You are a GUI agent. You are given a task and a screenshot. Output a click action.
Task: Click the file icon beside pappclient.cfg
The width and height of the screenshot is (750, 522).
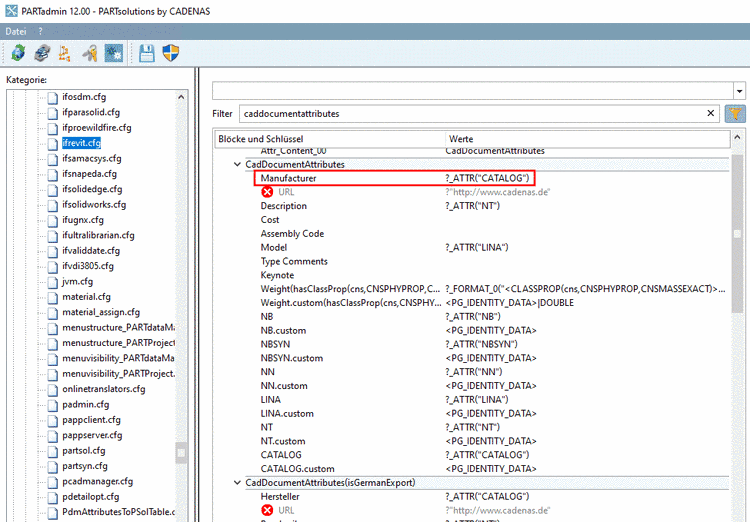[53, 420]
